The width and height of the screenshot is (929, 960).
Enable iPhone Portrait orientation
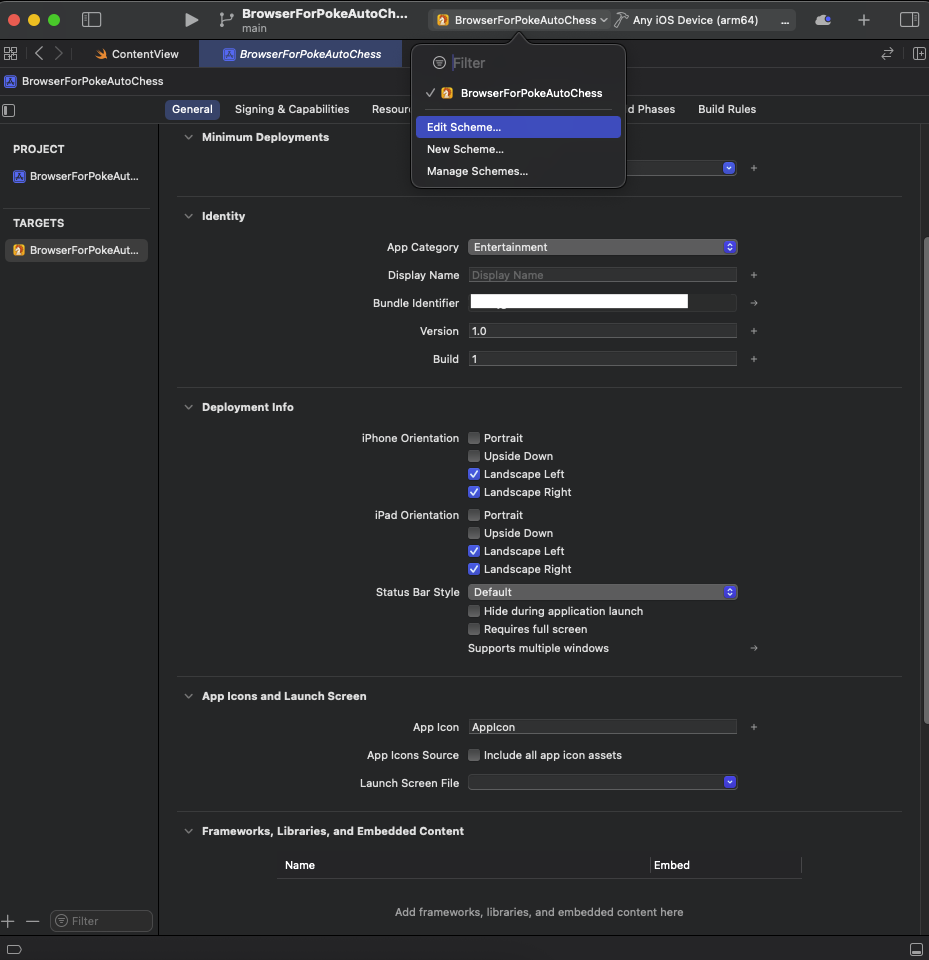(x=474, y=438)
